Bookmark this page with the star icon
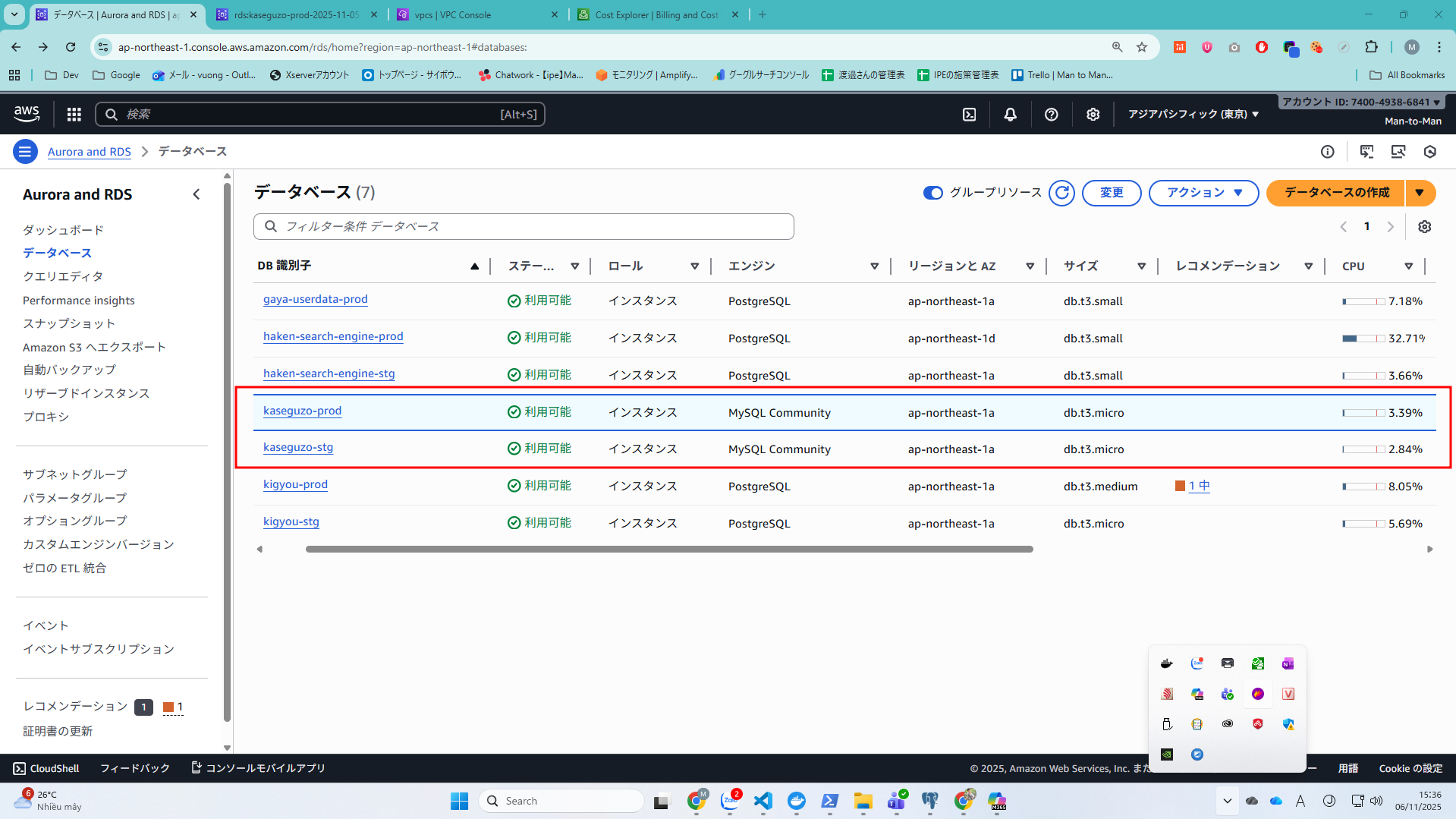The image size is (1456, 819). point(1141,47)
